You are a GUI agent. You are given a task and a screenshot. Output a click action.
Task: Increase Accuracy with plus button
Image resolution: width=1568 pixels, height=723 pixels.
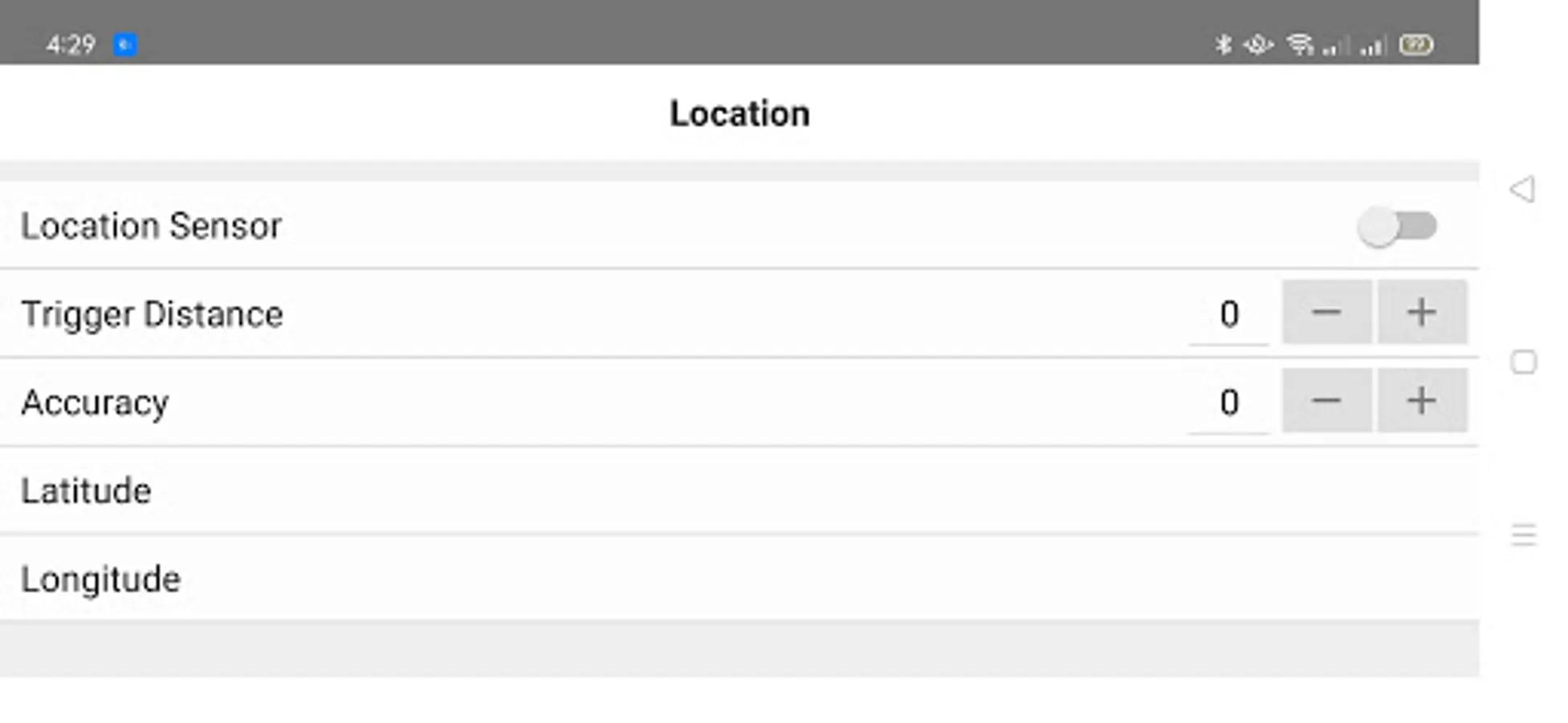[1422, 401]
